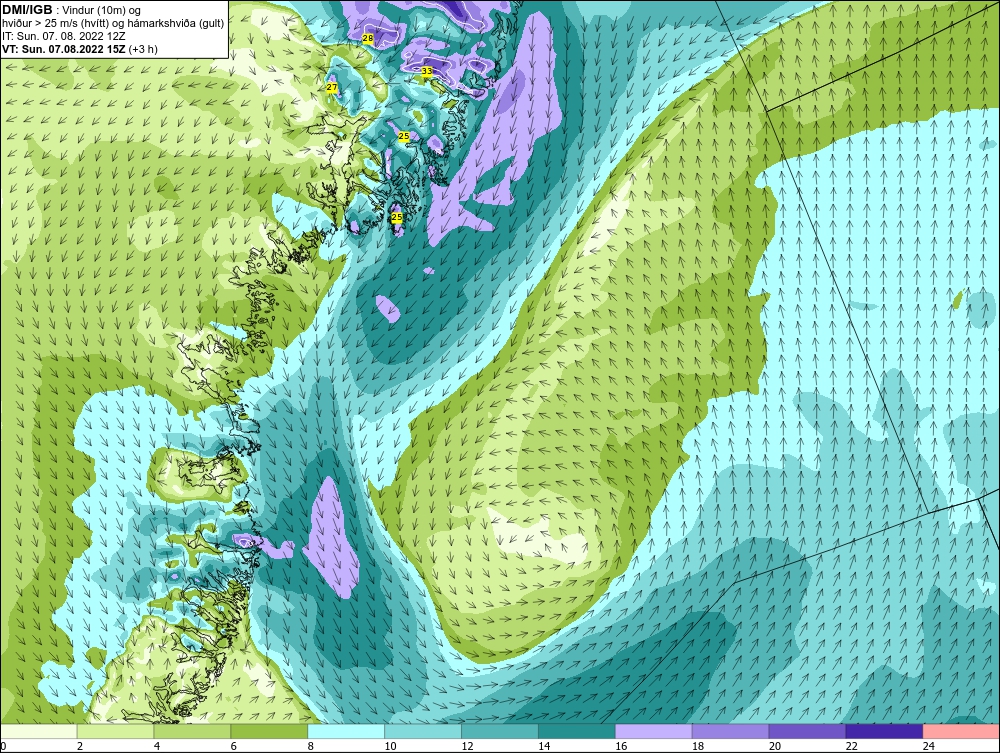The image size is (1000, 753).
Task: Pick the 0–2 m/s palest legend swatch
Action: pos(39,731)
